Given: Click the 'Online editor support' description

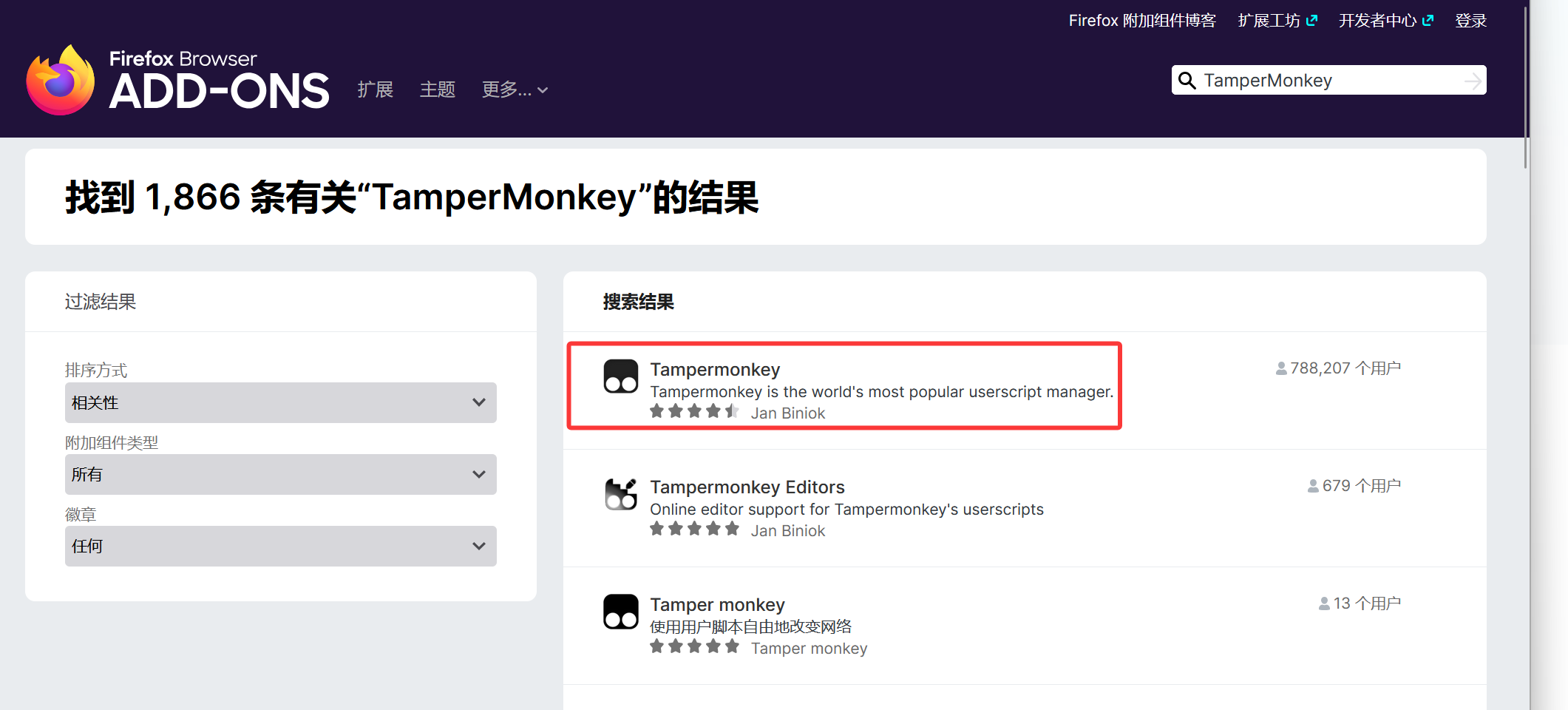Looking at the screenshot, I should pyautogui.click(x=847, y=509).
